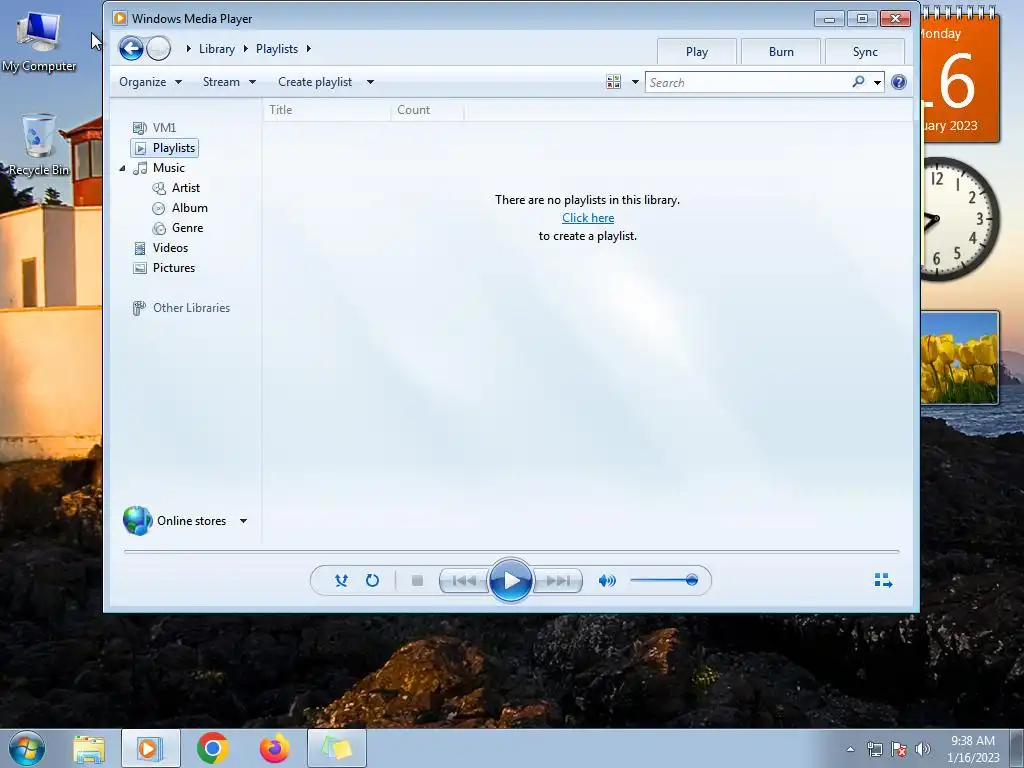Launch Chrome from the taskbar
Screen dimensions: 1024x768
tap(213, 748)
